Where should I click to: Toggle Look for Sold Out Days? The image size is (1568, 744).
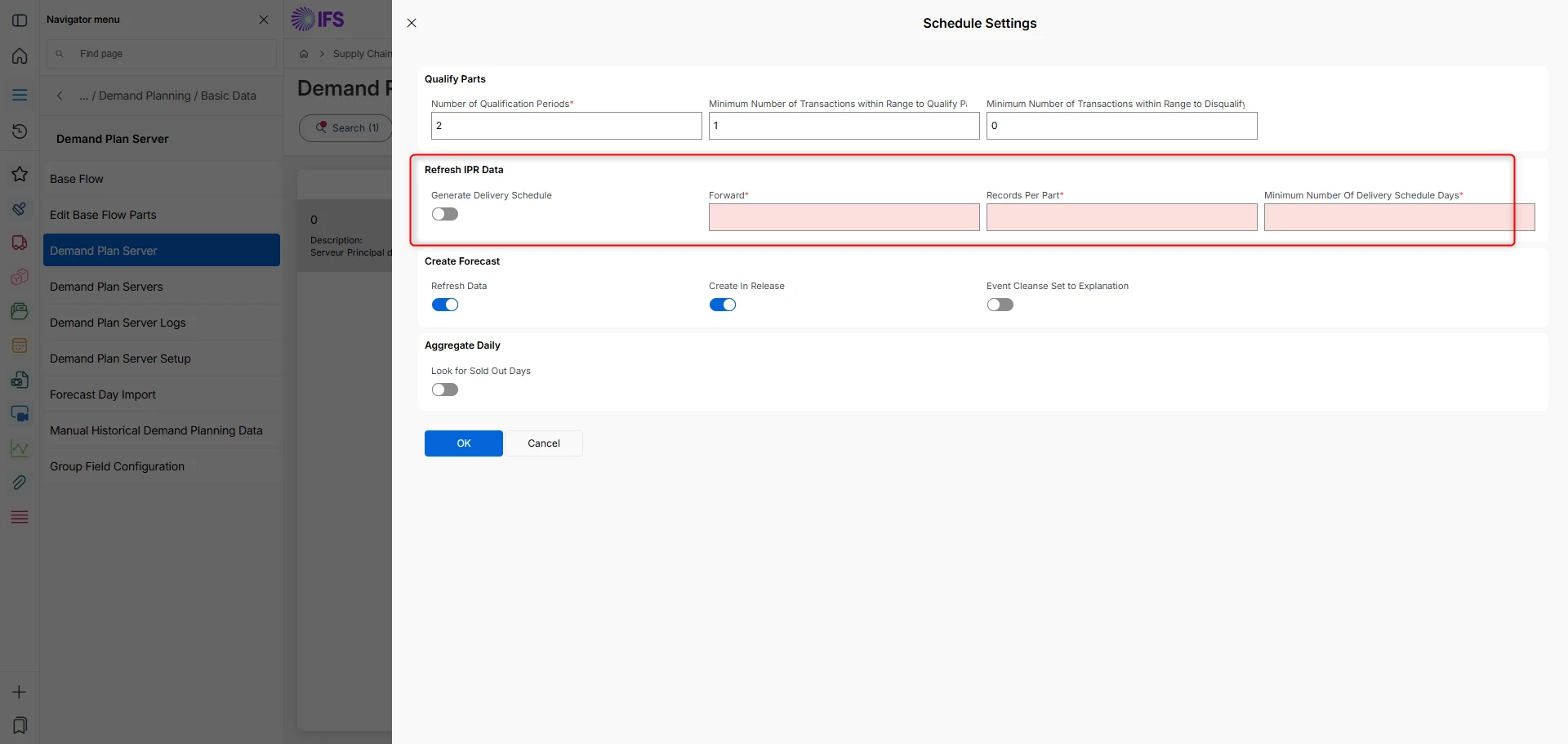(x=445, y=390)
